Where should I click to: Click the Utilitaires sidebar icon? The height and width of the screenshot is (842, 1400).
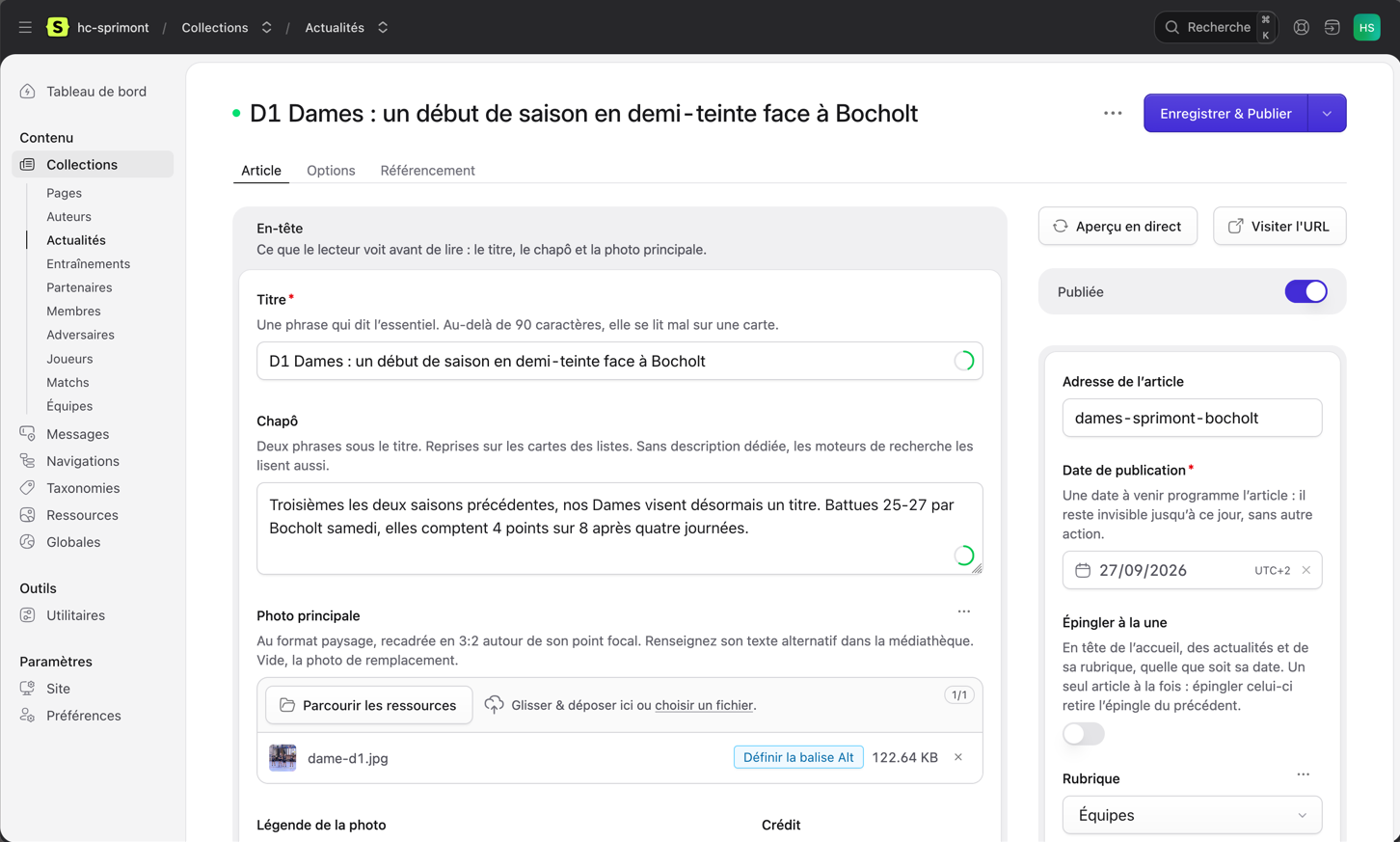27,615
